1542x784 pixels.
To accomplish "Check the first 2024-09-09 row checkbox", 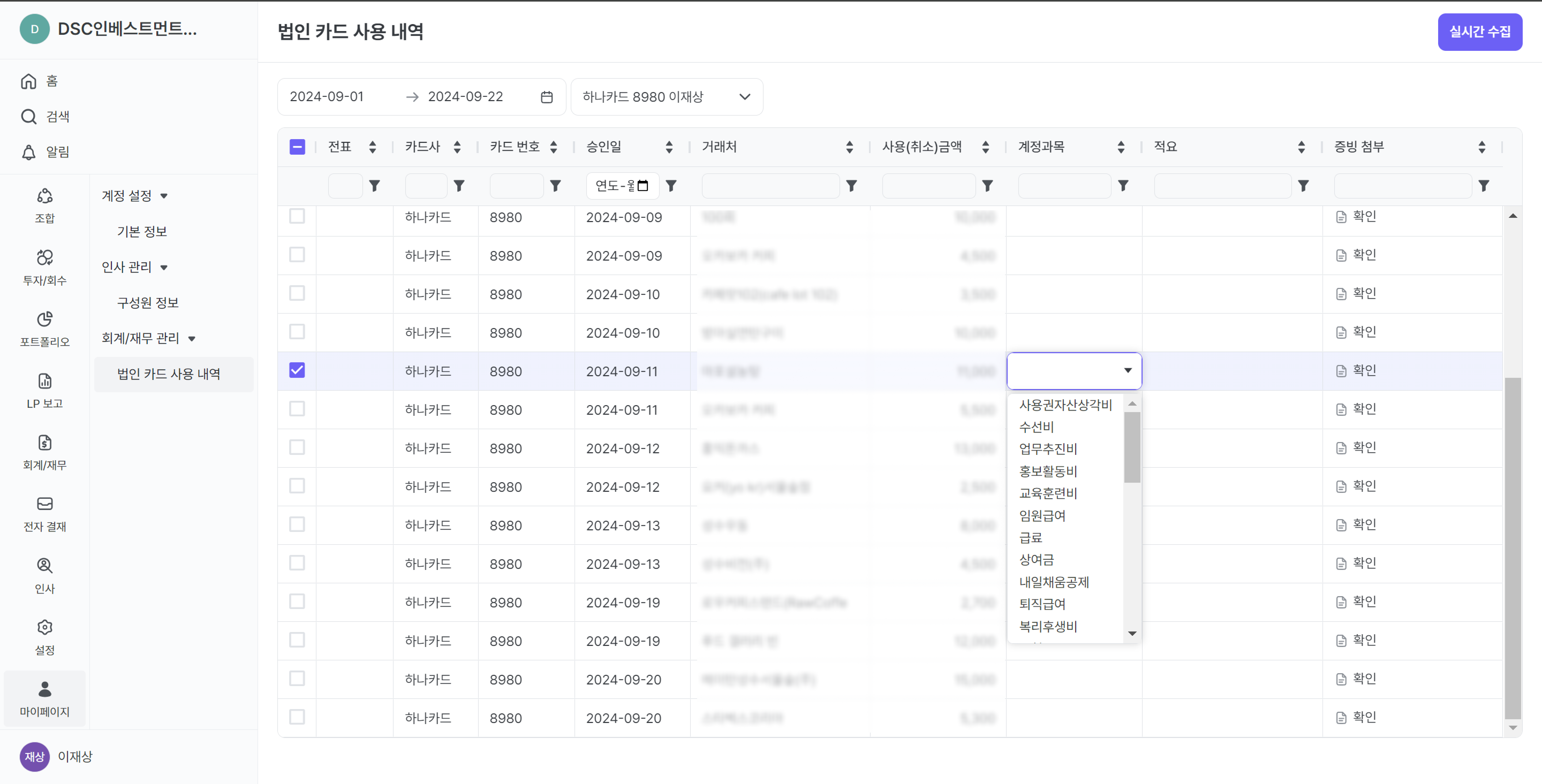I will 297,216.
